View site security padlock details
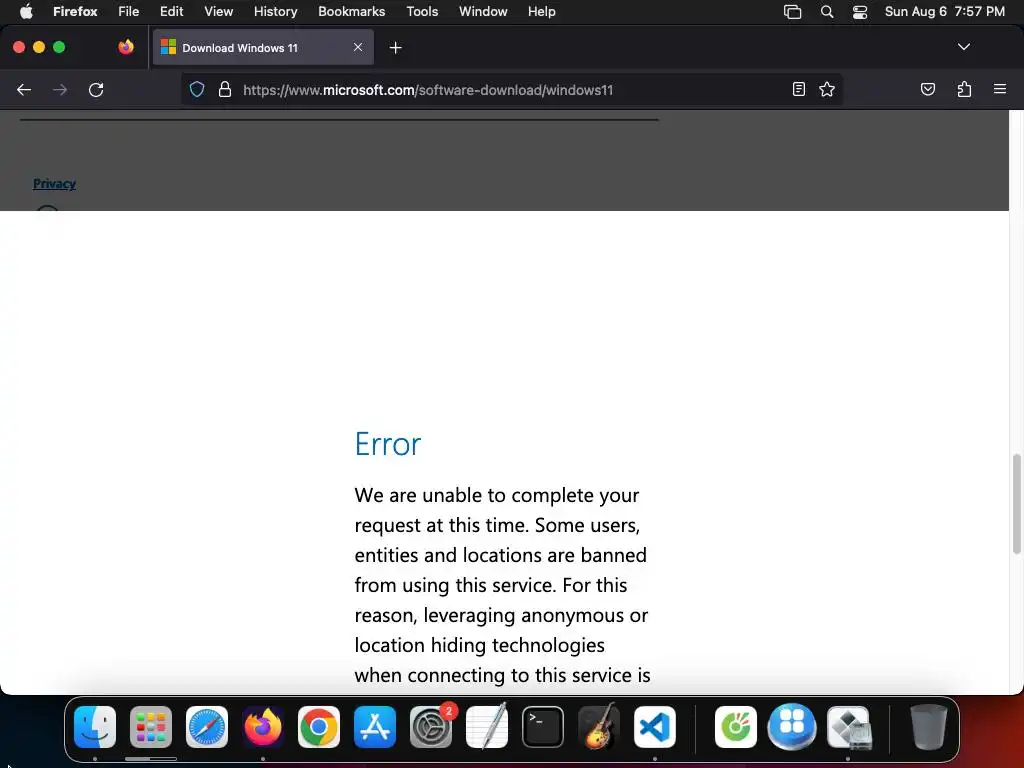The height and width of the screenshot is (768, 1024). click(225, 89)
